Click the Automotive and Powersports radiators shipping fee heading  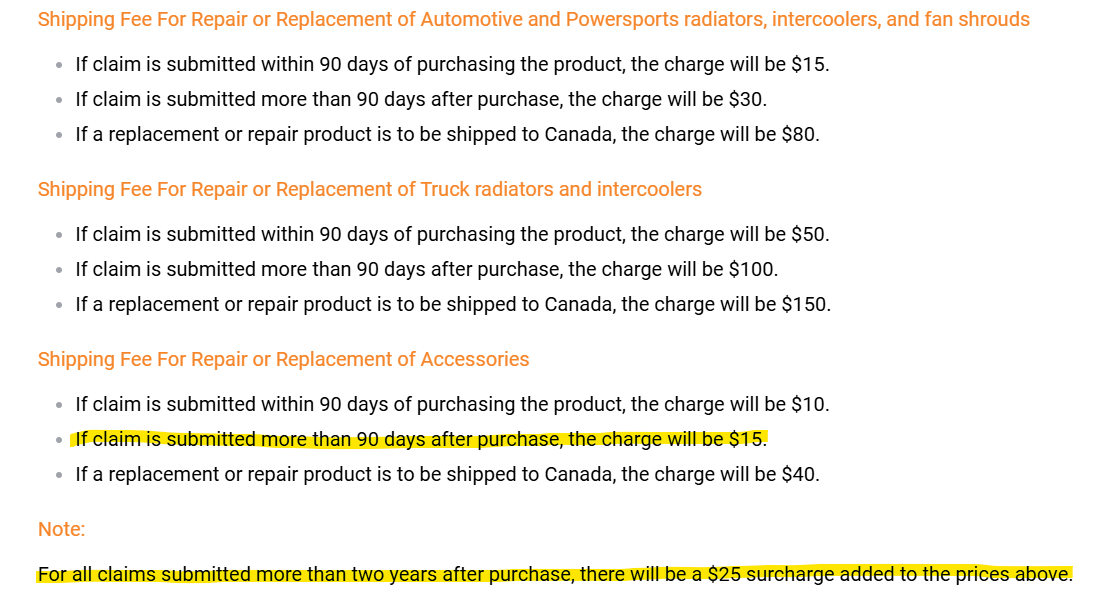coord(533,19)
